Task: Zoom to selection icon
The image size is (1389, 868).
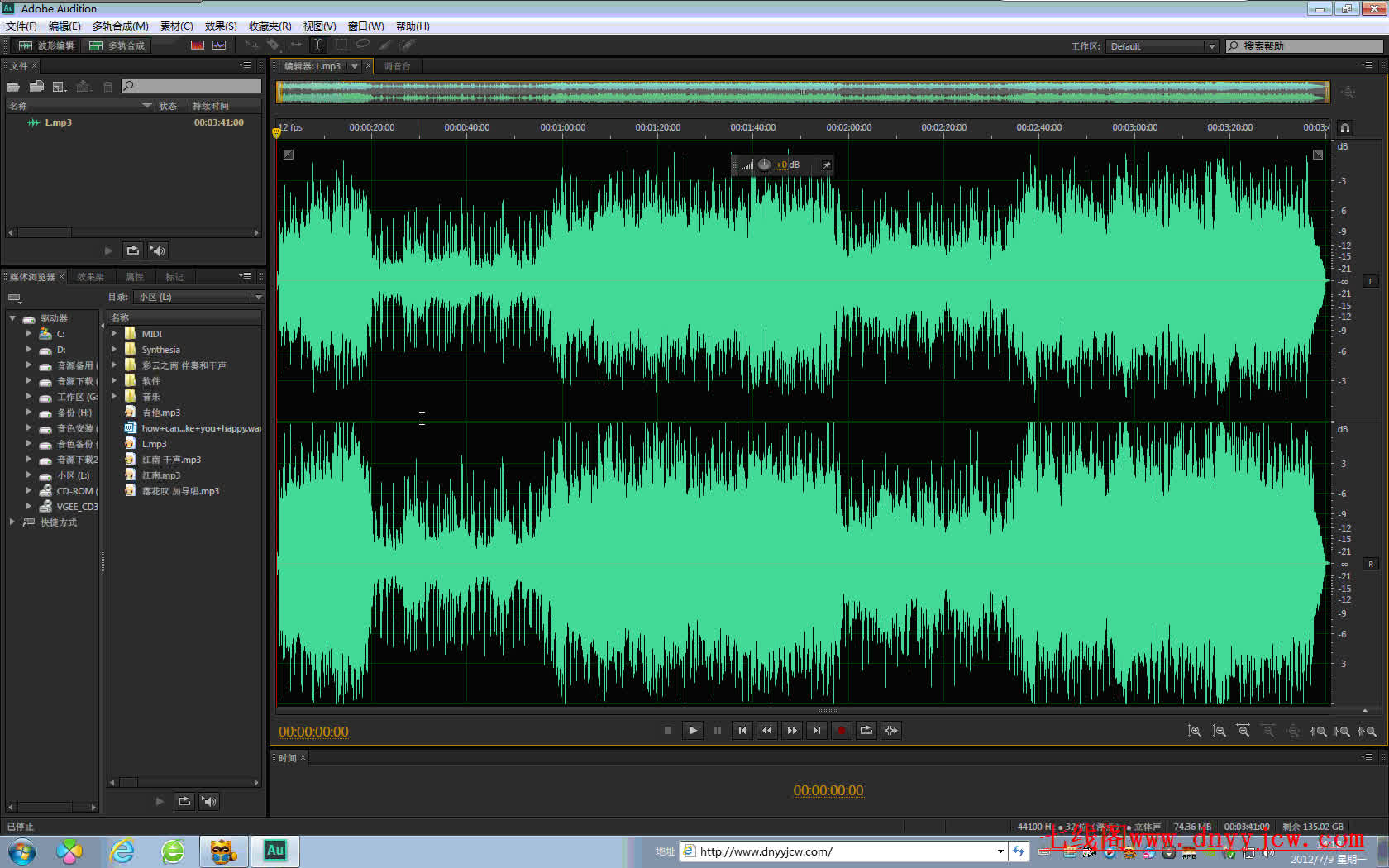Action: point(1368,731)
